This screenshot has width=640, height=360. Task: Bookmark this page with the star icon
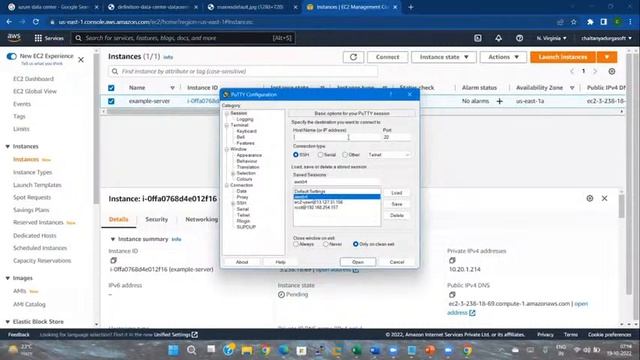(x=573, y=22)
